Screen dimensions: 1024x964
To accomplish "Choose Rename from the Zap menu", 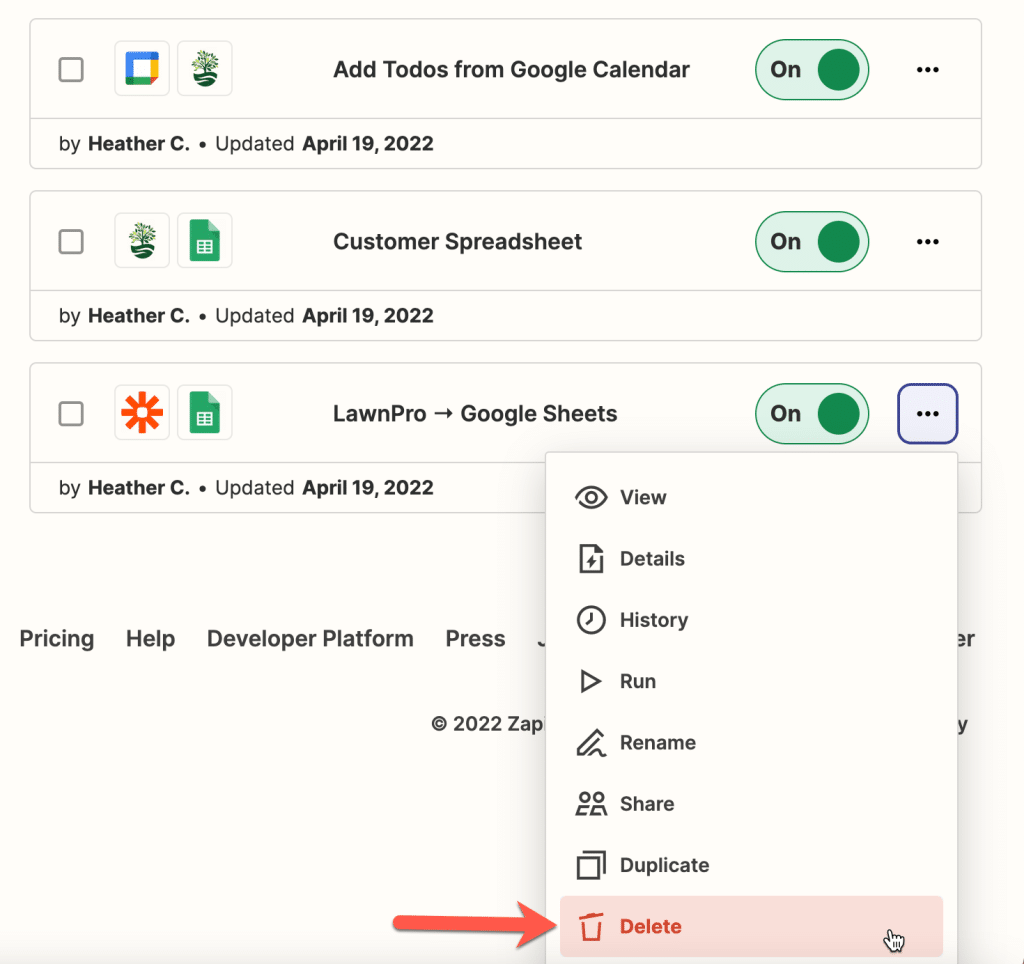I will (x=751, y=743).
